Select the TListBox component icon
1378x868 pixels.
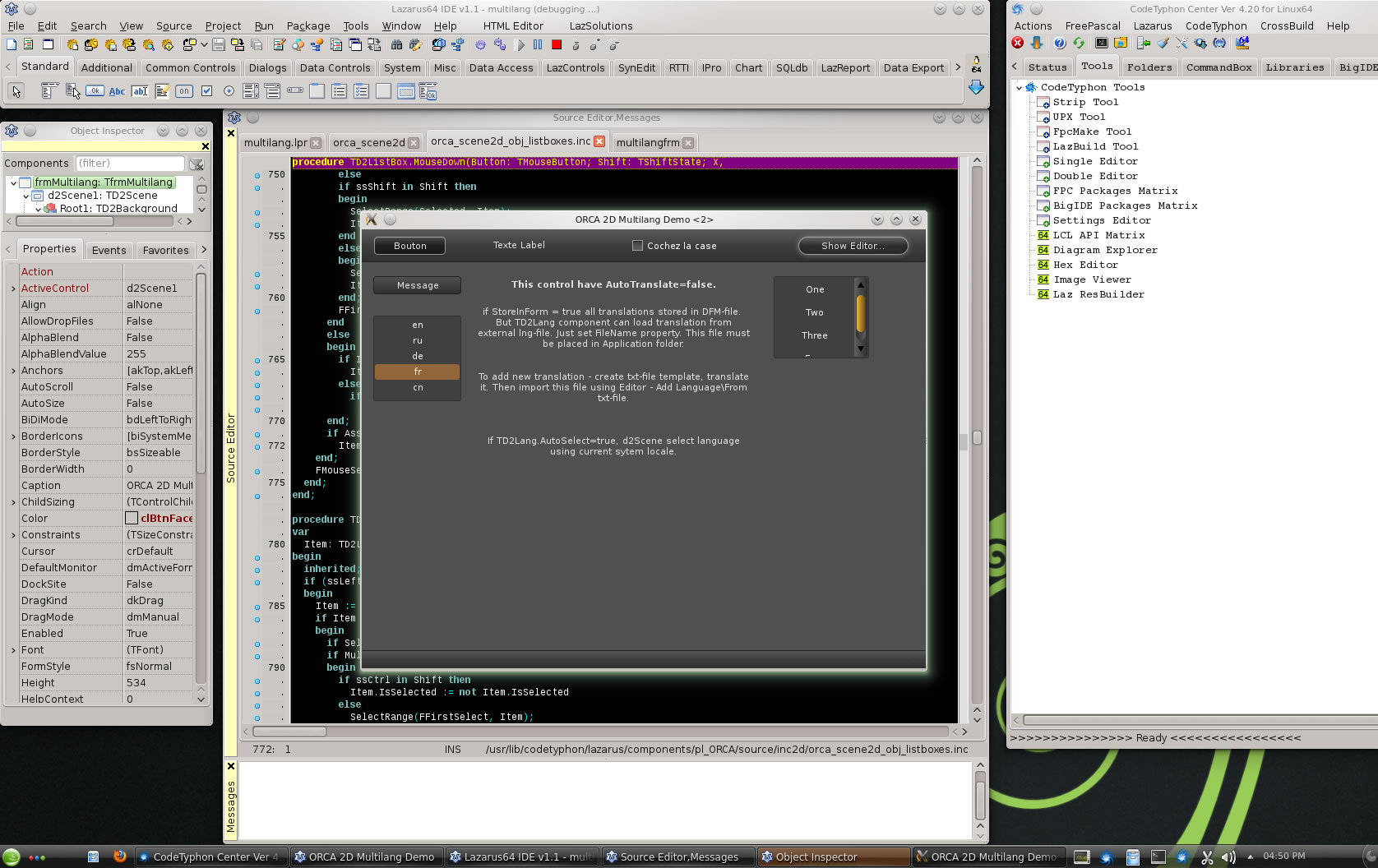point(251,91)
